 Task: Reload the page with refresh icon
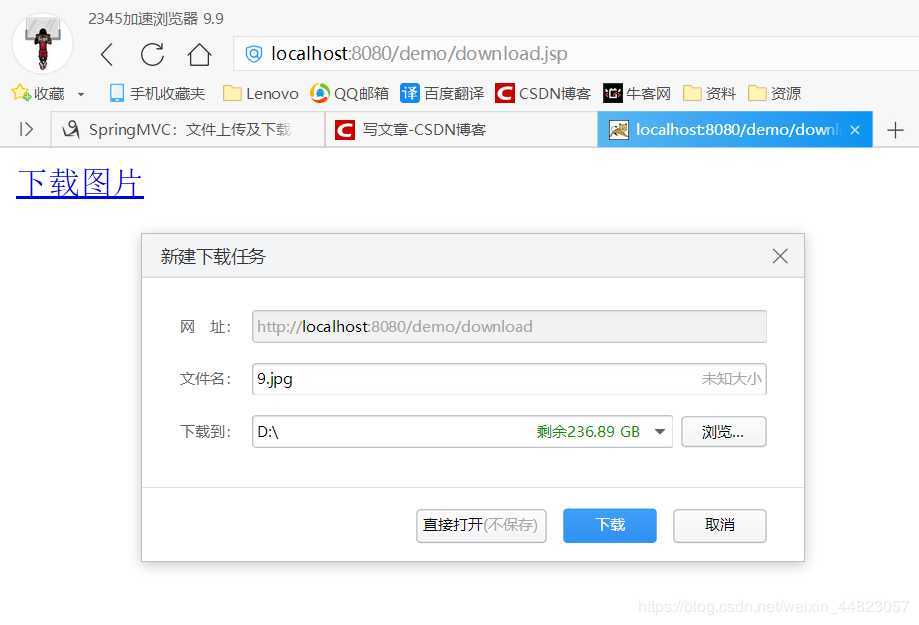pyautogui.click(x=152, y=55)
